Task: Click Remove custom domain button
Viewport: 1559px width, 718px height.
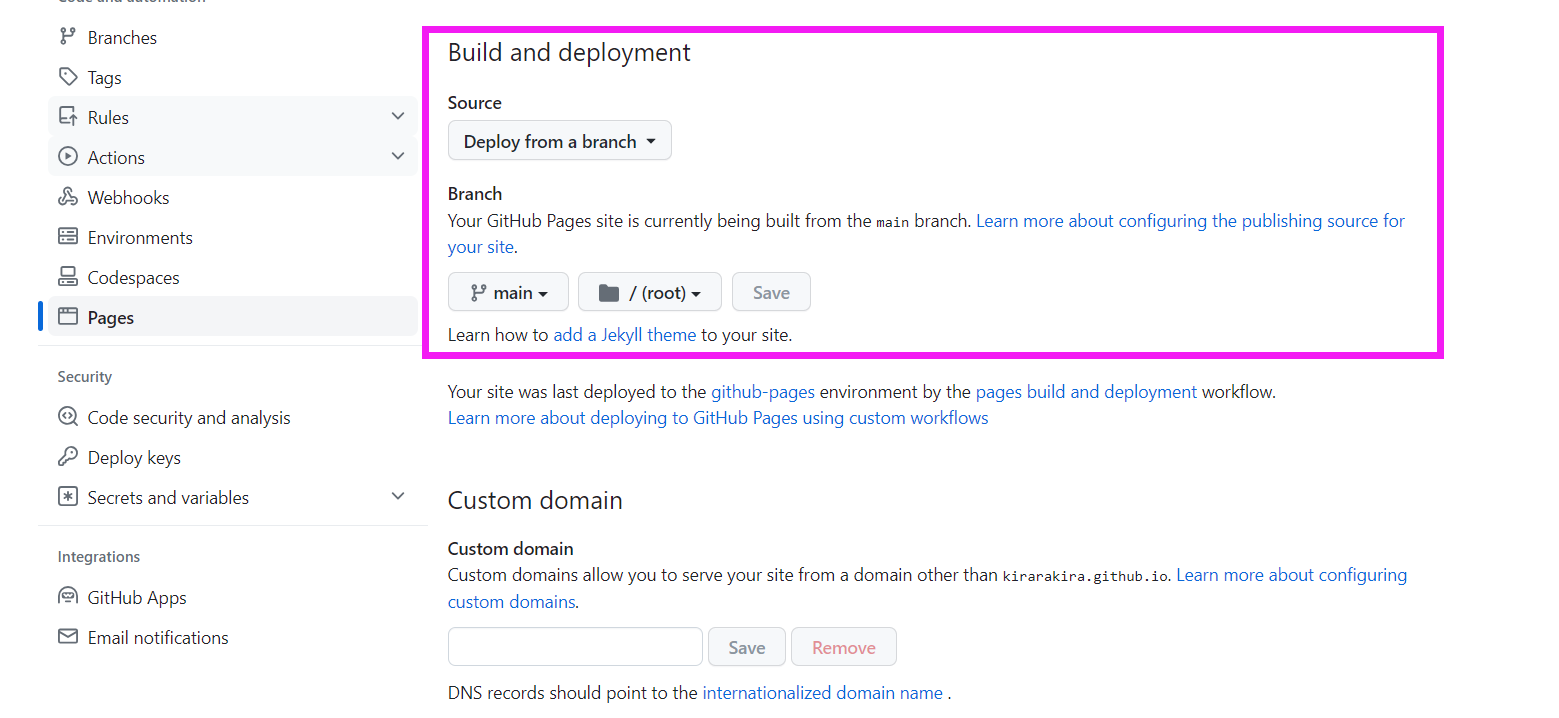Action: point(844,647)
